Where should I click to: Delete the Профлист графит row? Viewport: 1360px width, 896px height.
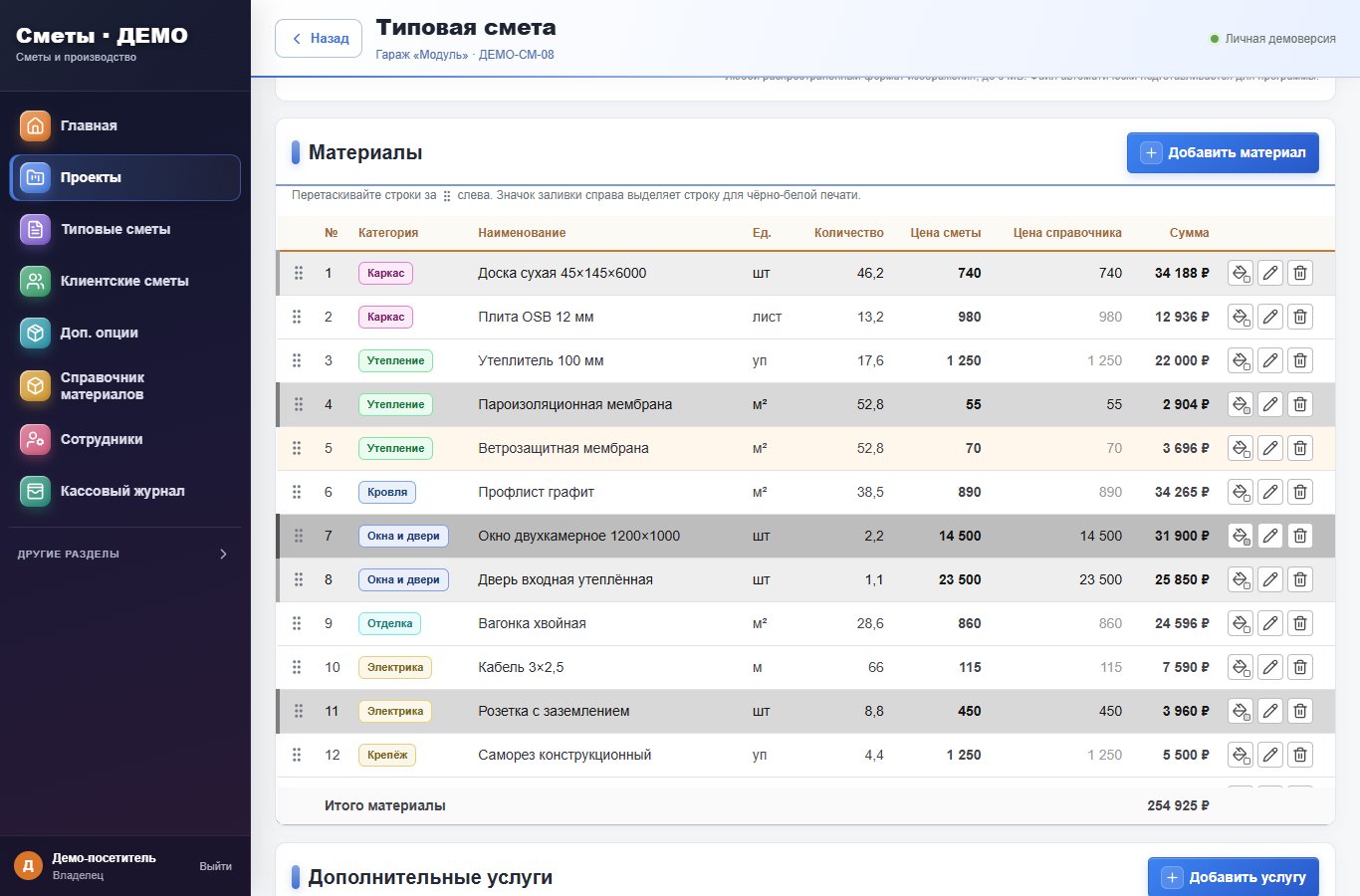(x=1300, y=492)
